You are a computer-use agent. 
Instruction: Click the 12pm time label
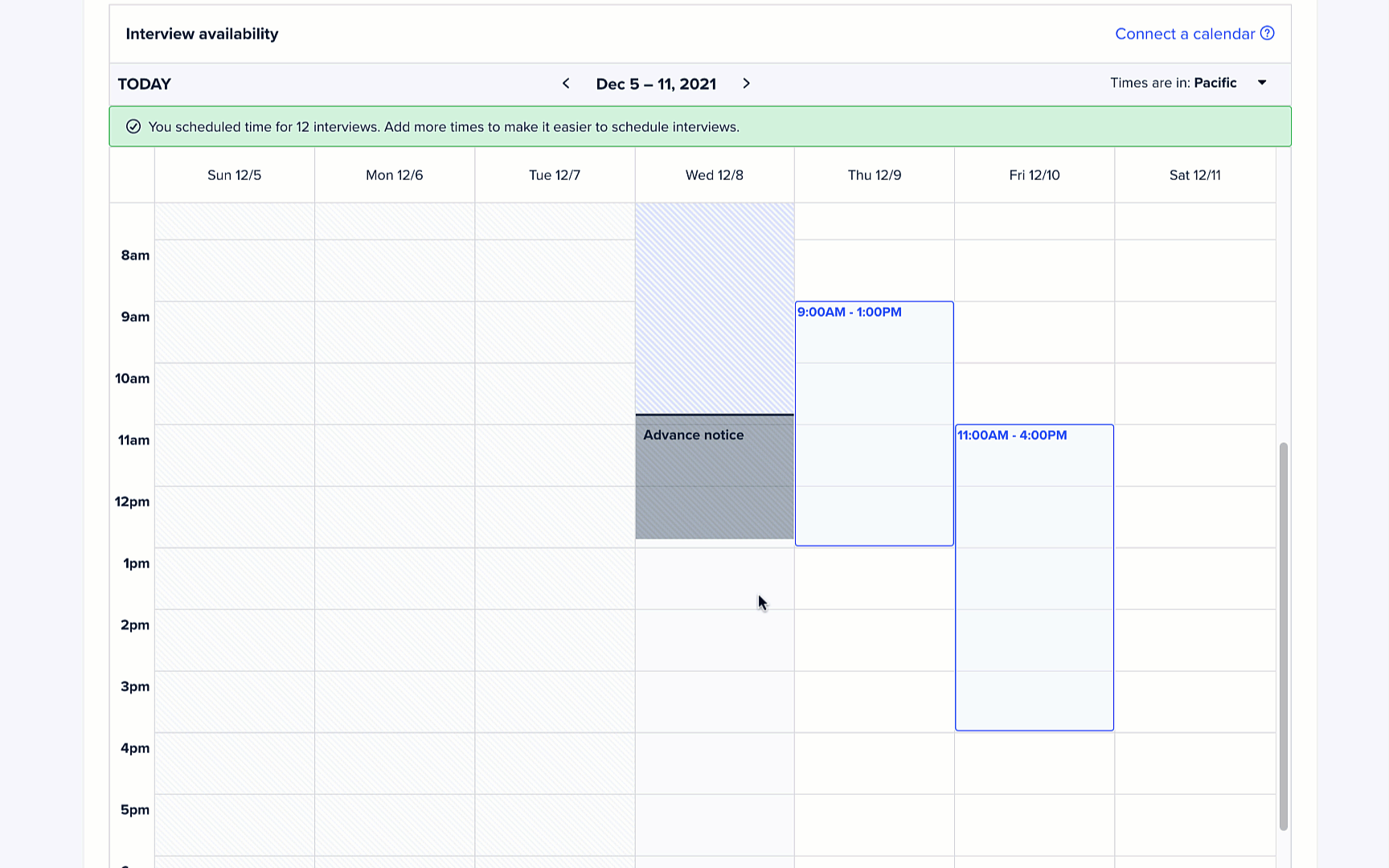(x=133, y=502)
